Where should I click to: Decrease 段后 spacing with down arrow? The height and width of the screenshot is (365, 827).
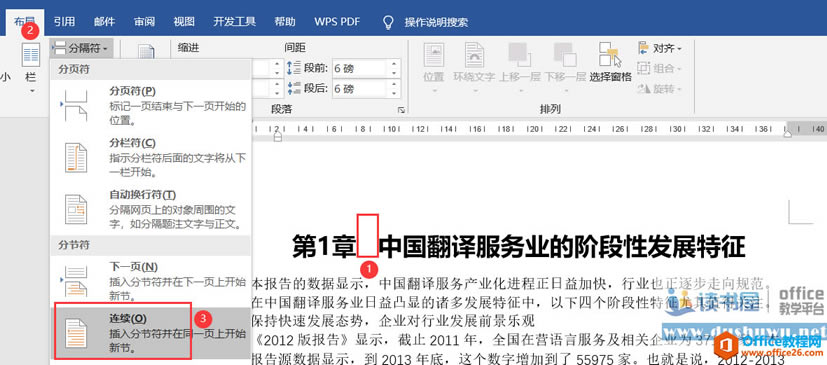click(x=394, y=93)
